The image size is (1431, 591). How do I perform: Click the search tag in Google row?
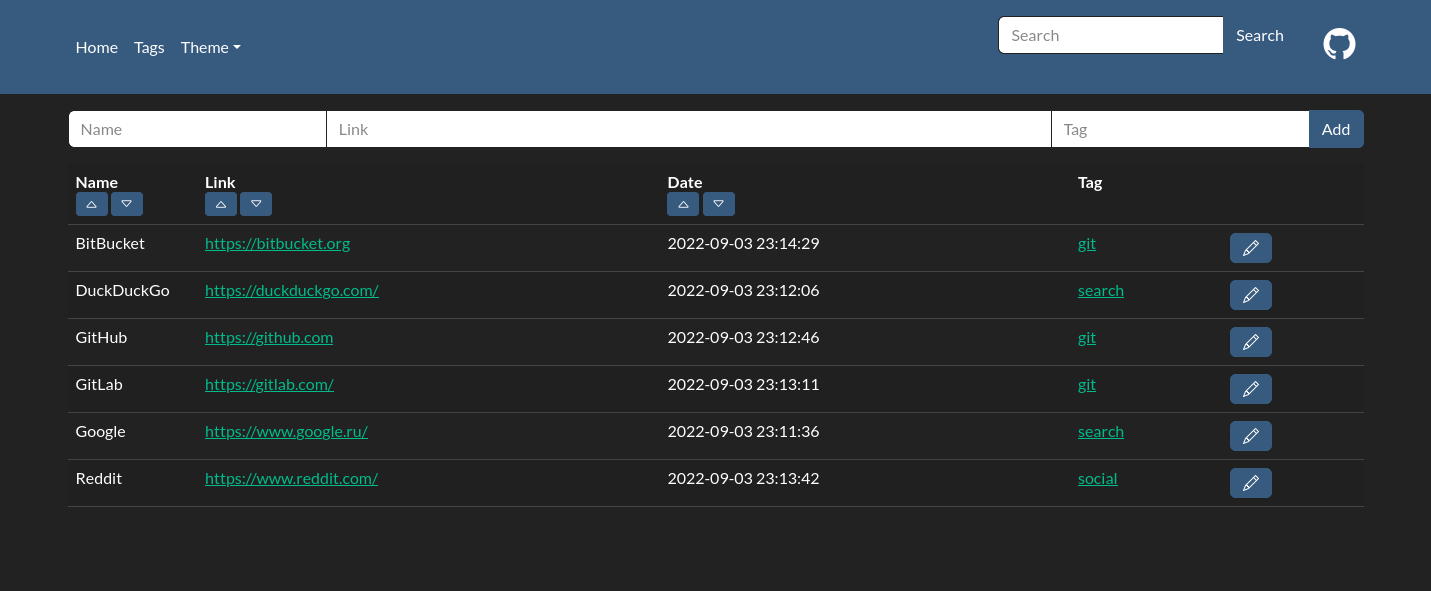[1101, 431]
